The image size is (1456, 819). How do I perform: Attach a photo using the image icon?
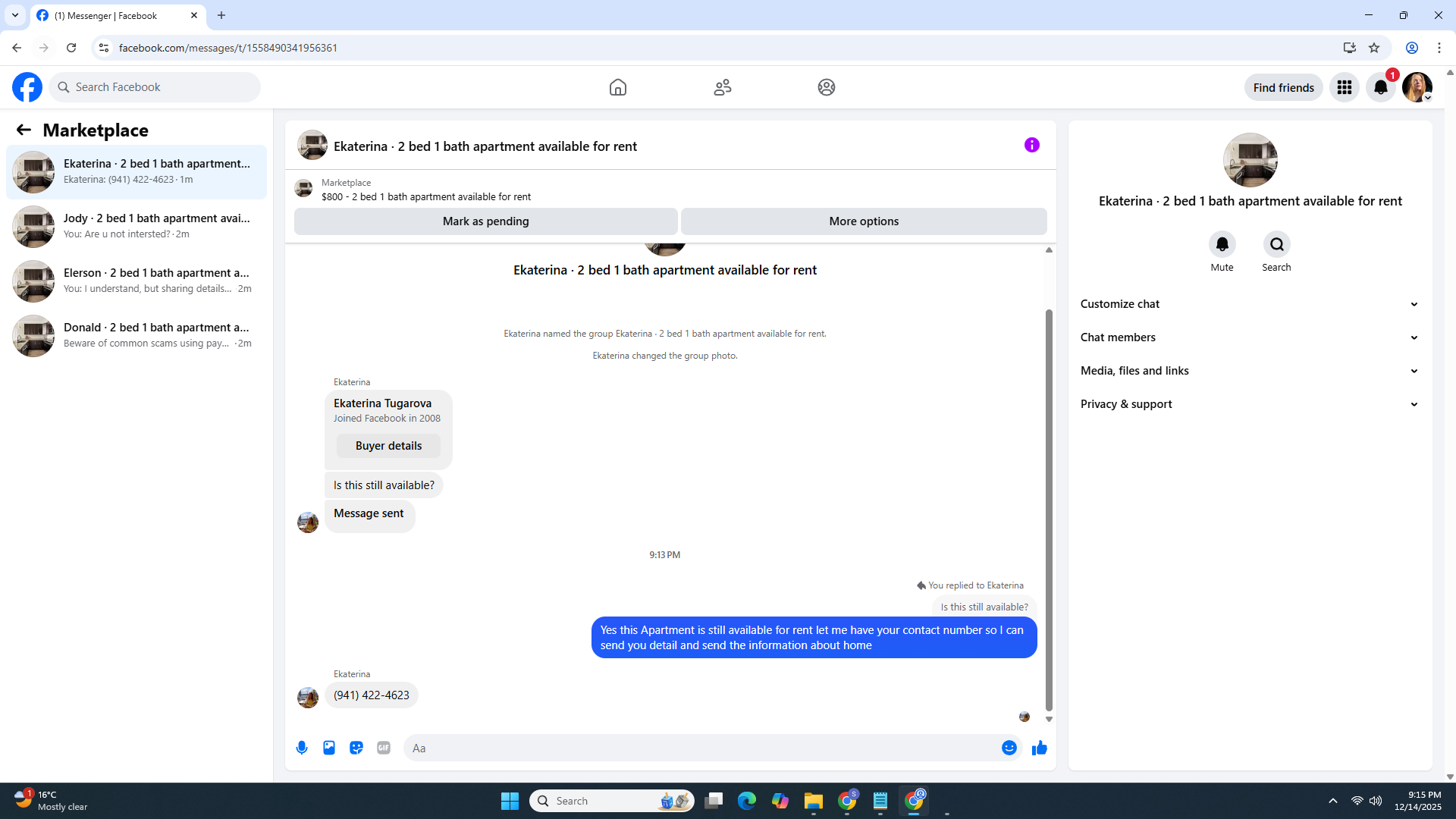[x=329, y=748]
